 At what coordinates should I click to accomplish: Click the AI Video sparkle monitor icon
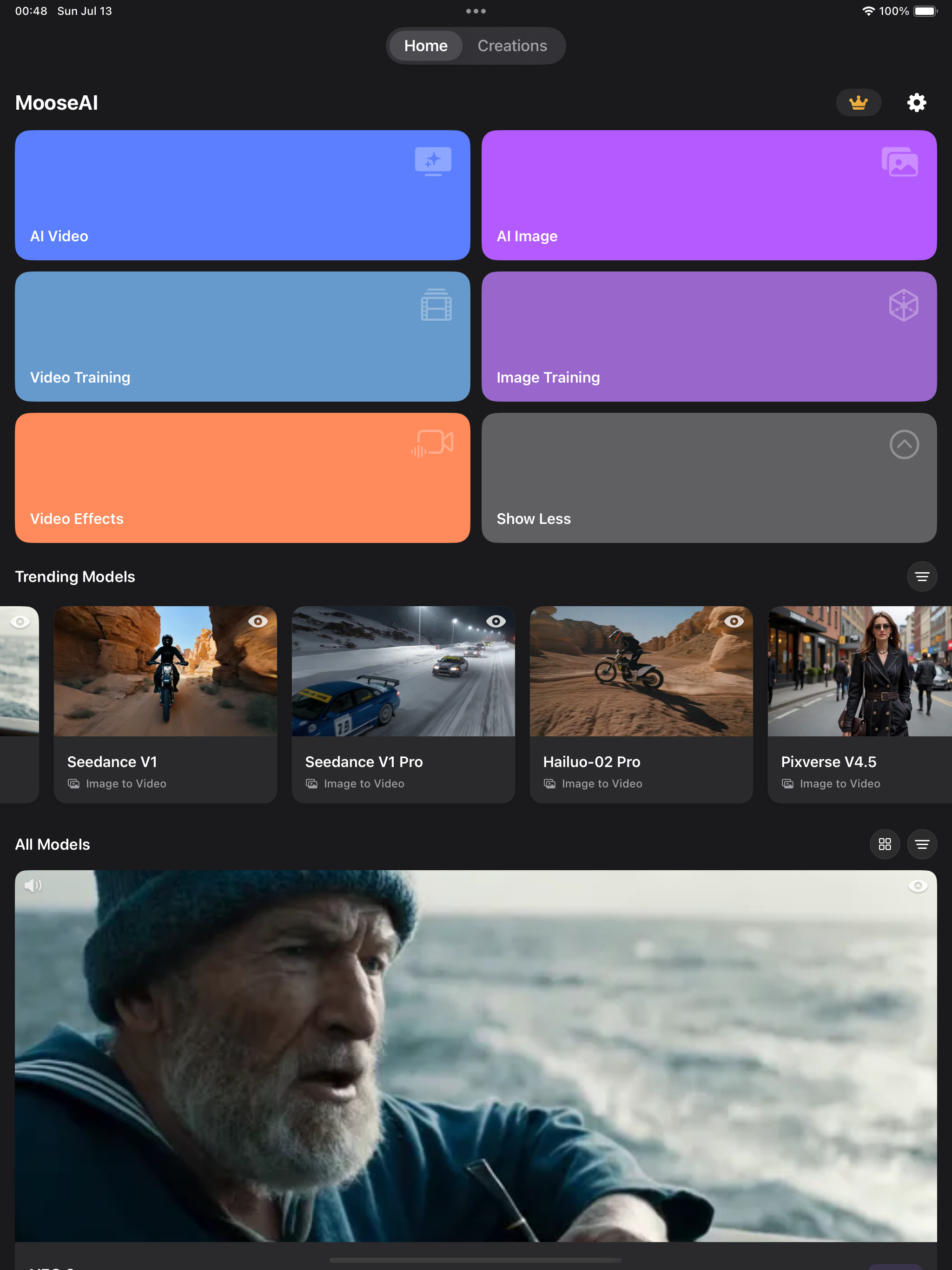[x=433, y=162]
